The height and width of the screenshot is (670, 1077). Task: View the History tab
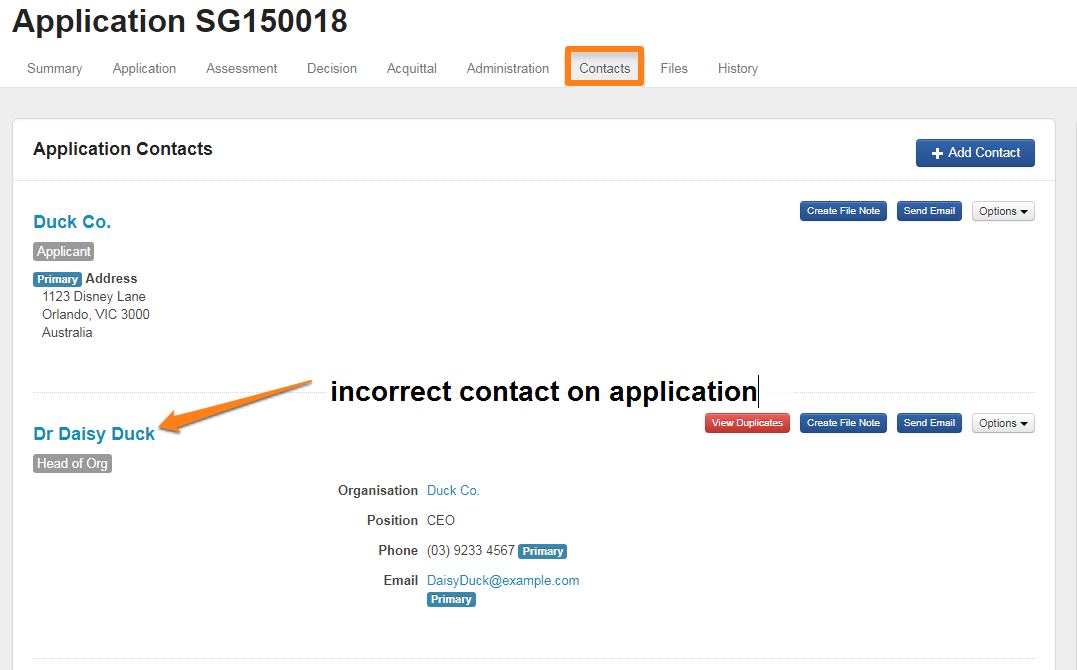click(738, 69)
